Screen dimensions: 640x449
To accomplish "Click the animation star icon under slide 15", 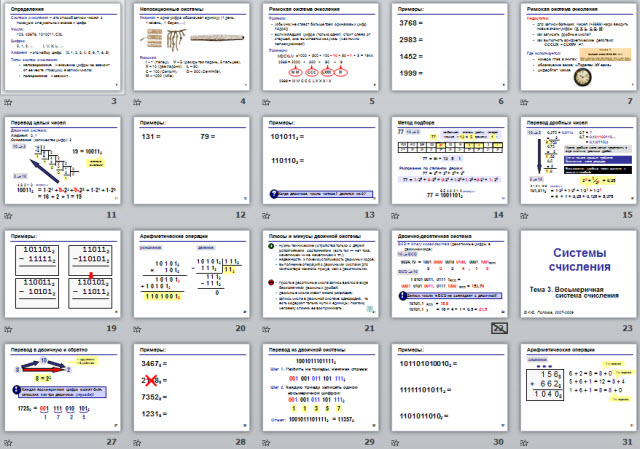I will click(523, 215).
